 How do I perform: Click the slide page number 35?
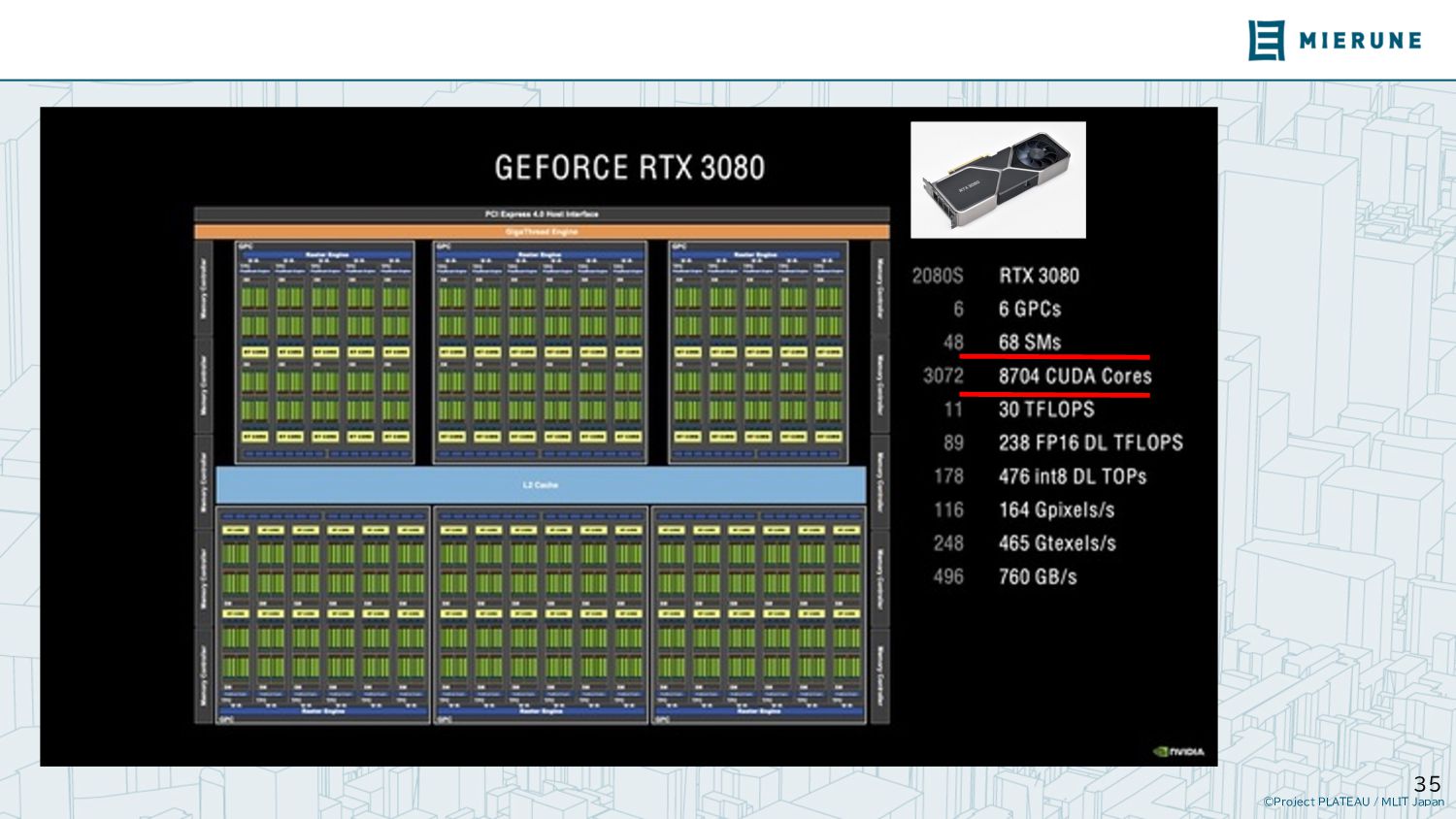pos(1427,784)
